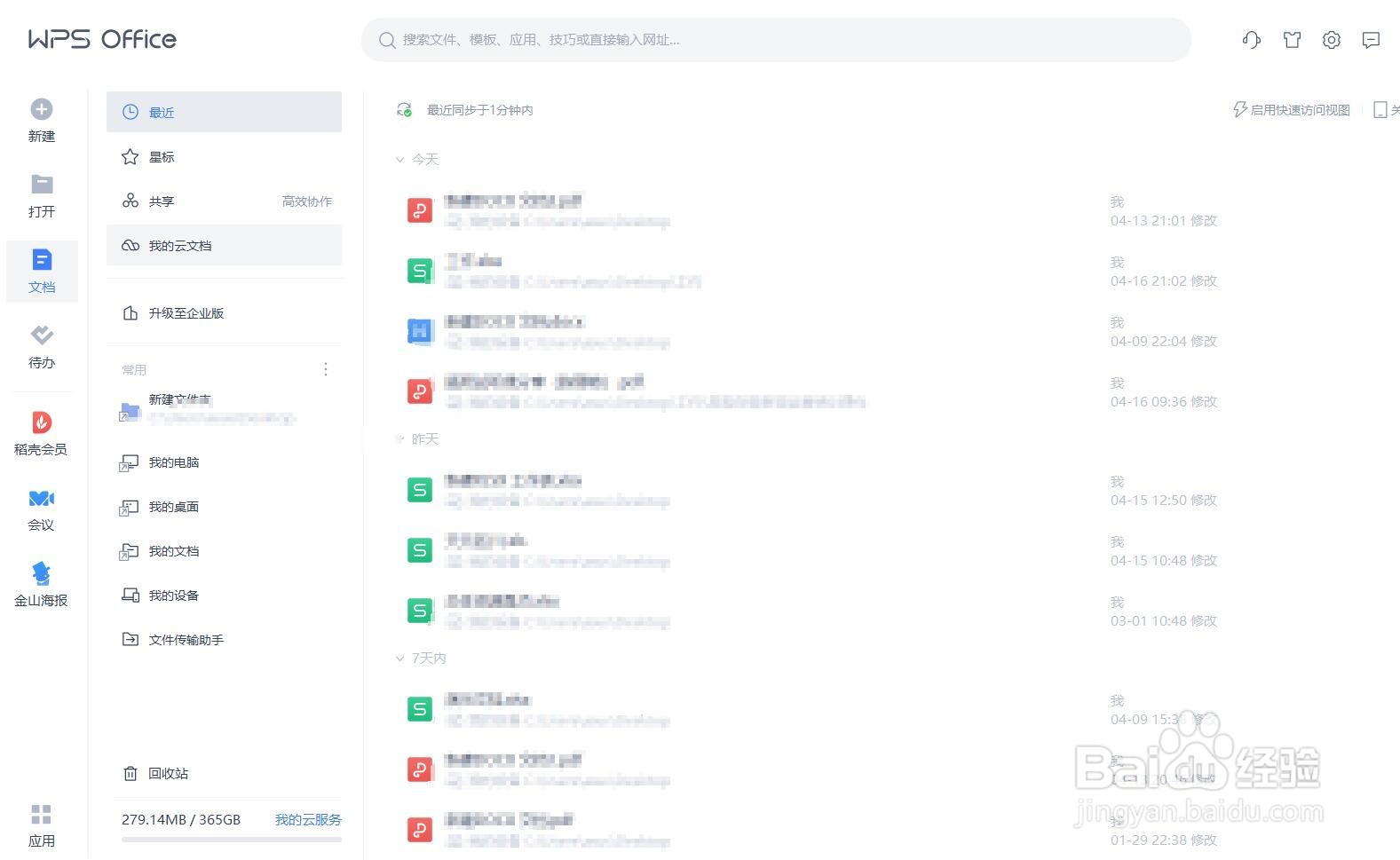Screen dimensions: 1400x860
Task: Click the sync status icon
Action: 404,110
